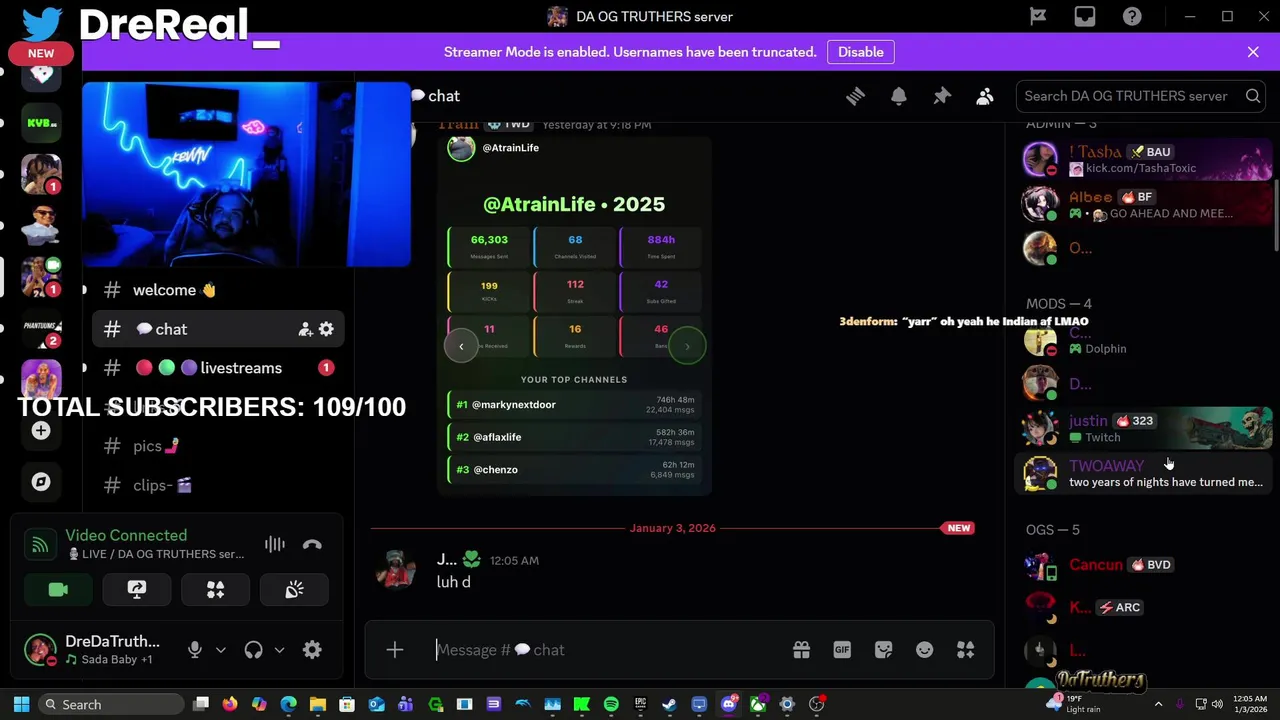Image resolution: width=1280 pixels, height=720 pixels.
Task: Click the Add a Server plus icon
Action: click(x=41, y=430)
